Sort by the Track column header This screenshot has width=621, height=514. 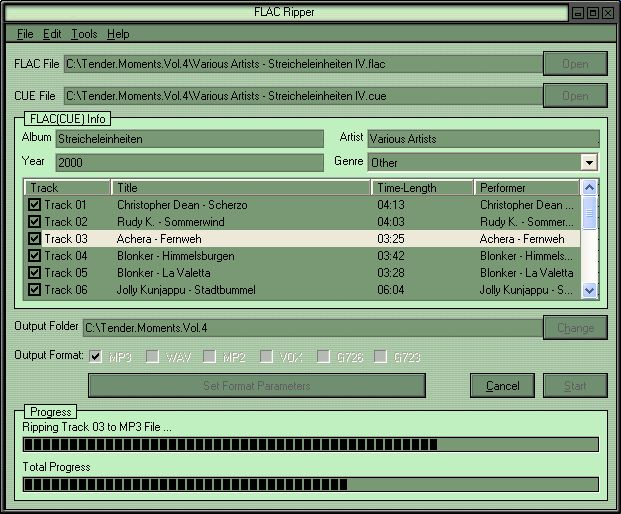(67, 188)
